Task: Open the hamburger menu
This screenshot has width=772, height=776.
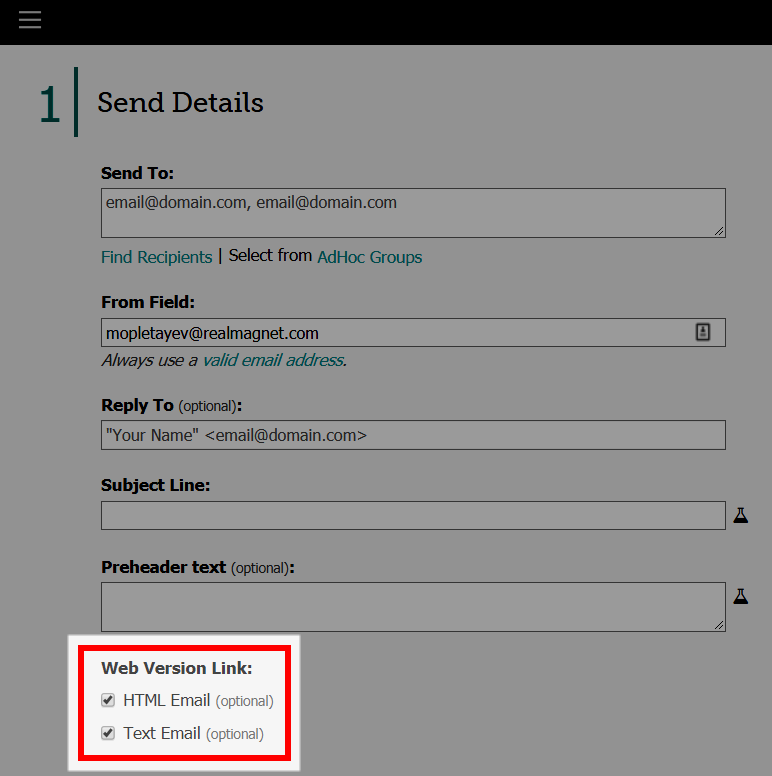Action: [30, 20]
